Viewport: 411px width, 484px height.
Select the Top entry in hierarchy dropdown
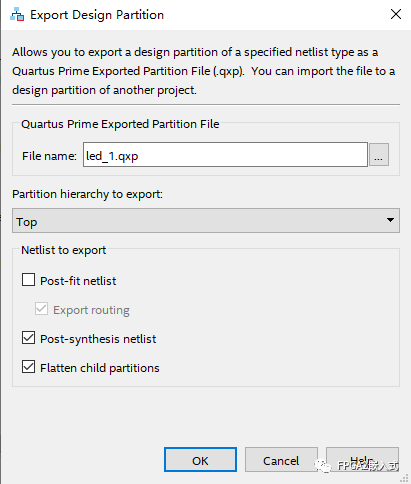click(27, 222)
